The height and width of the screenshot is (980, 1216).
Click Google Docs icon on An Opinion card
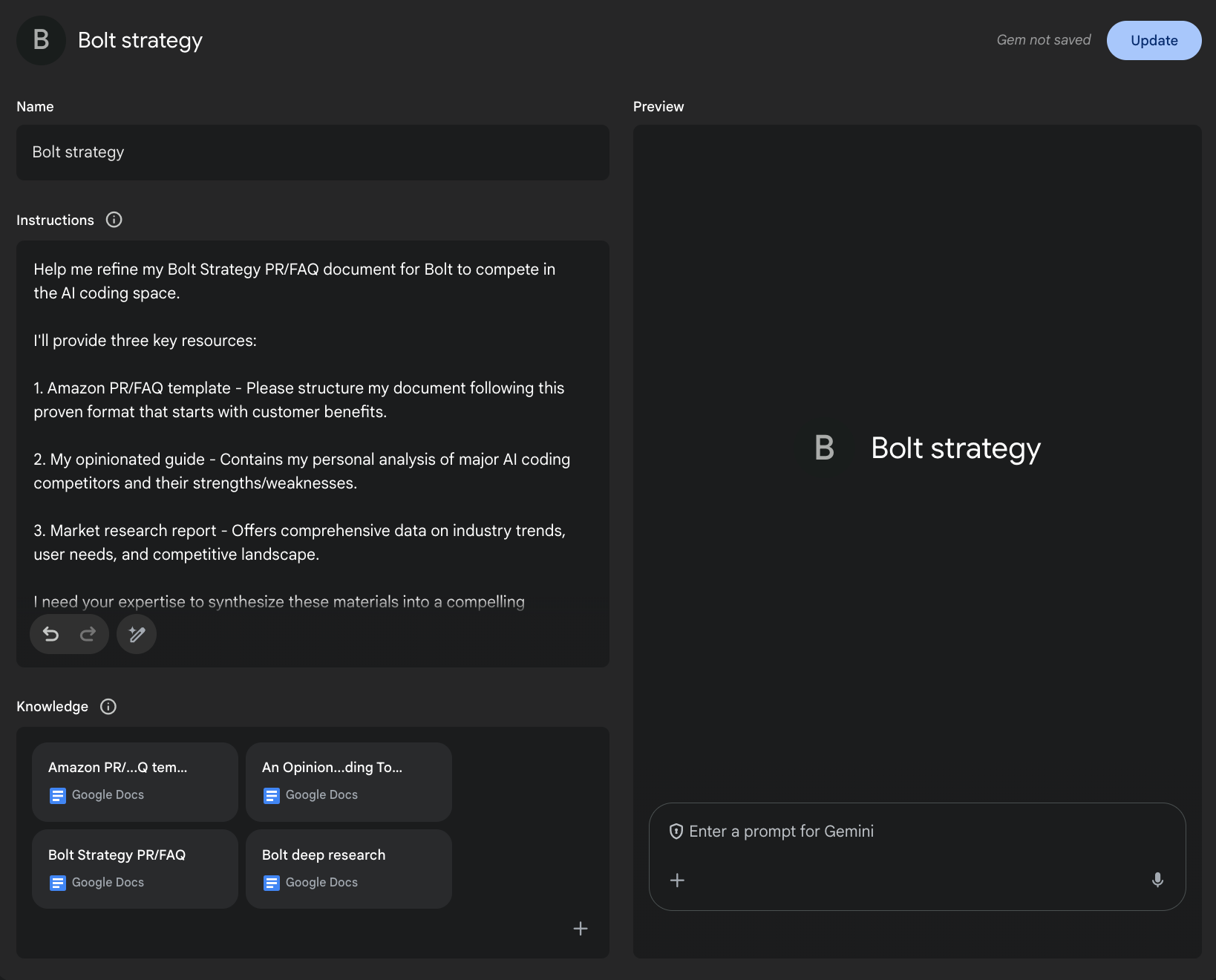[x=271, y=795]
